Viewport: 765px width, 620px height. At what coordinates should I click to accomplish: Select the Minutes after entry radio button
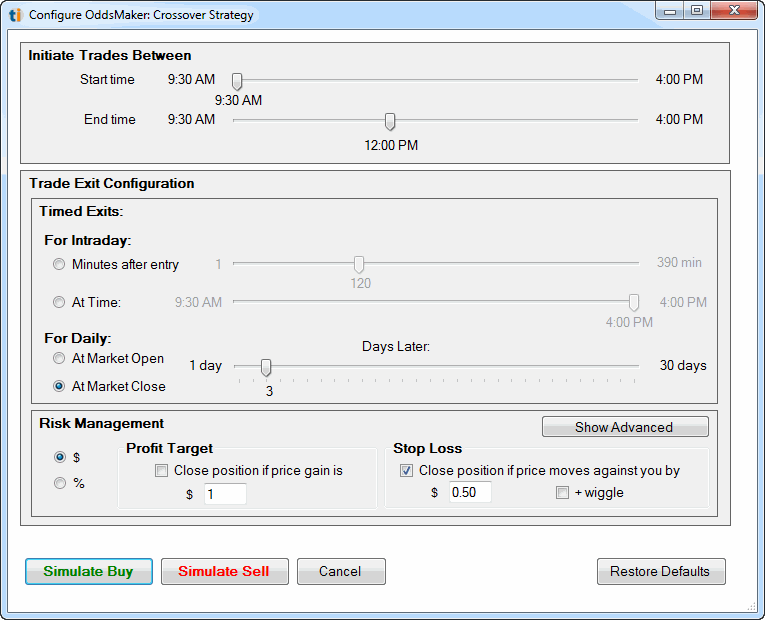click(x=60, y=265)
